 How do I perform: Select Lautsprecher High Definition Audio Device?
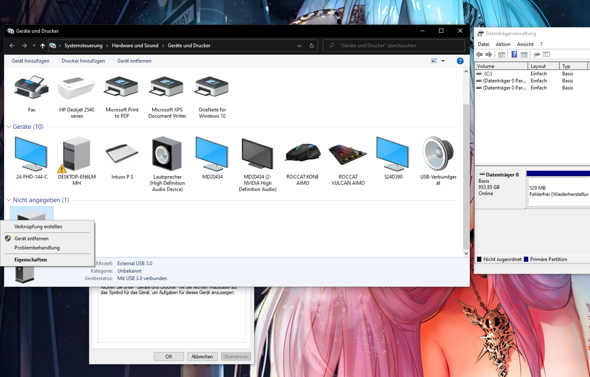point(167,154)
